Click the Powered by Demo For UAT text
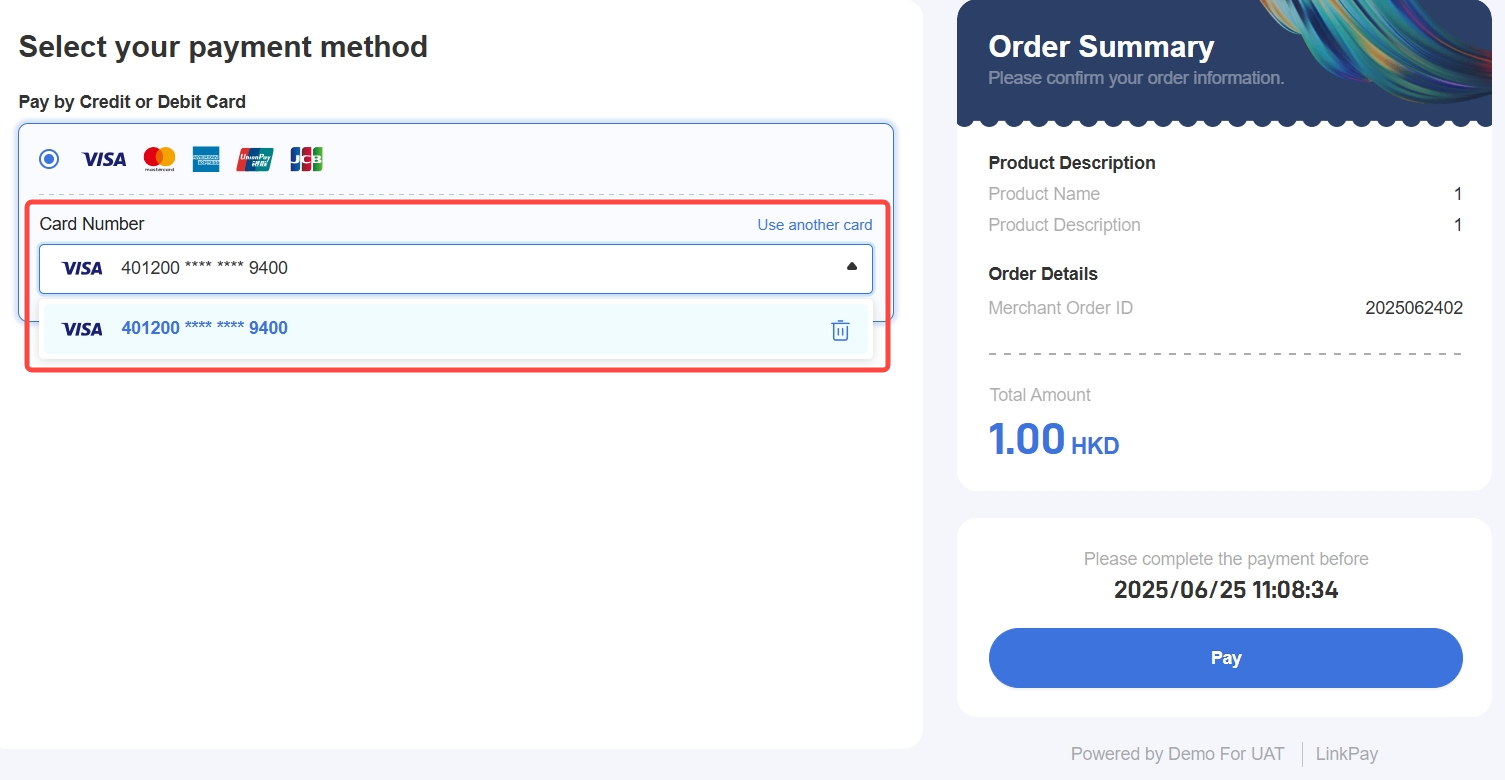1505x780 pixels. [x=1177, y=754]
